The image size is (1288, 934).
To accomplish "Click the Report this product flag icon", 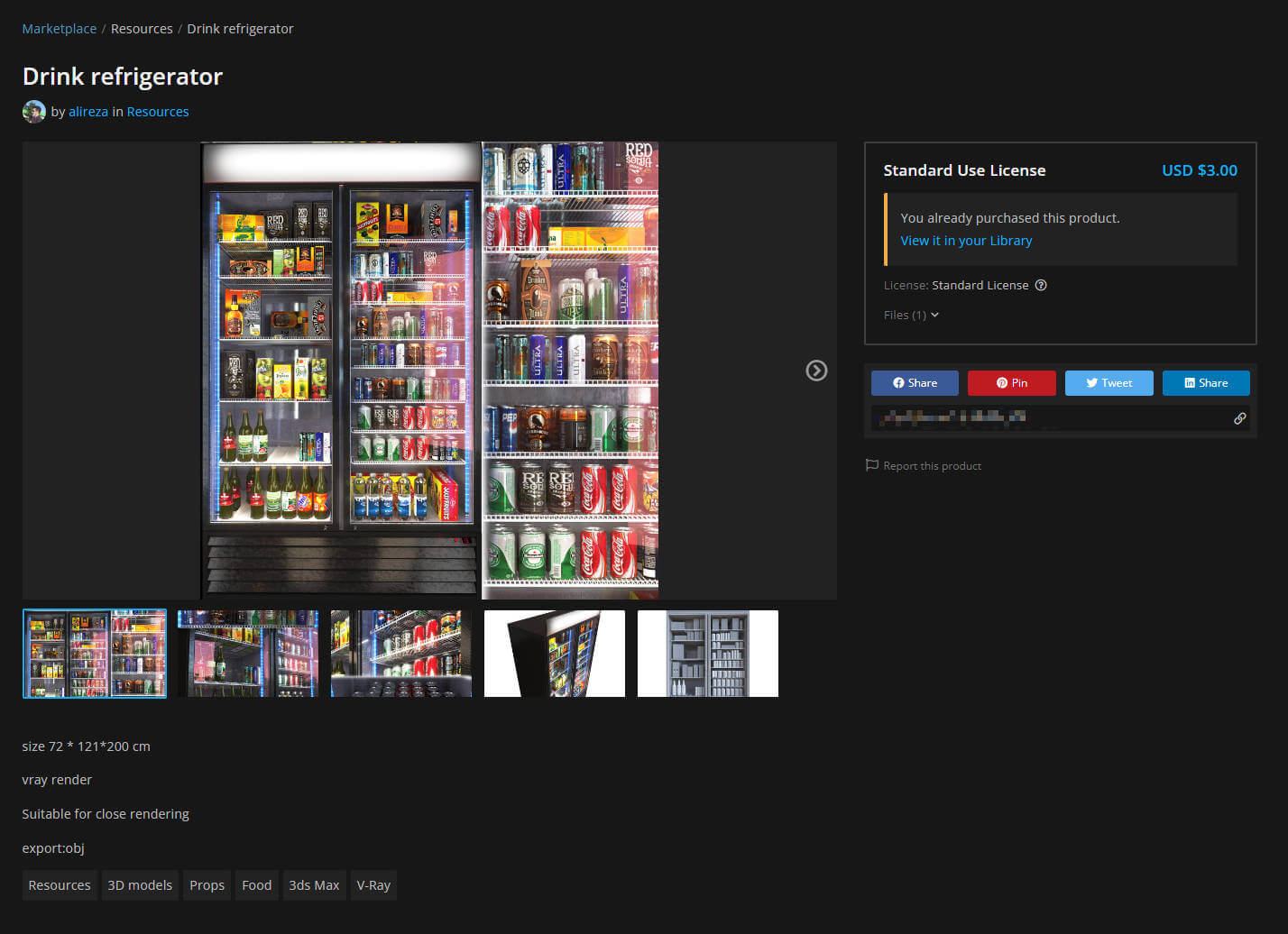I will click(871, 465).
